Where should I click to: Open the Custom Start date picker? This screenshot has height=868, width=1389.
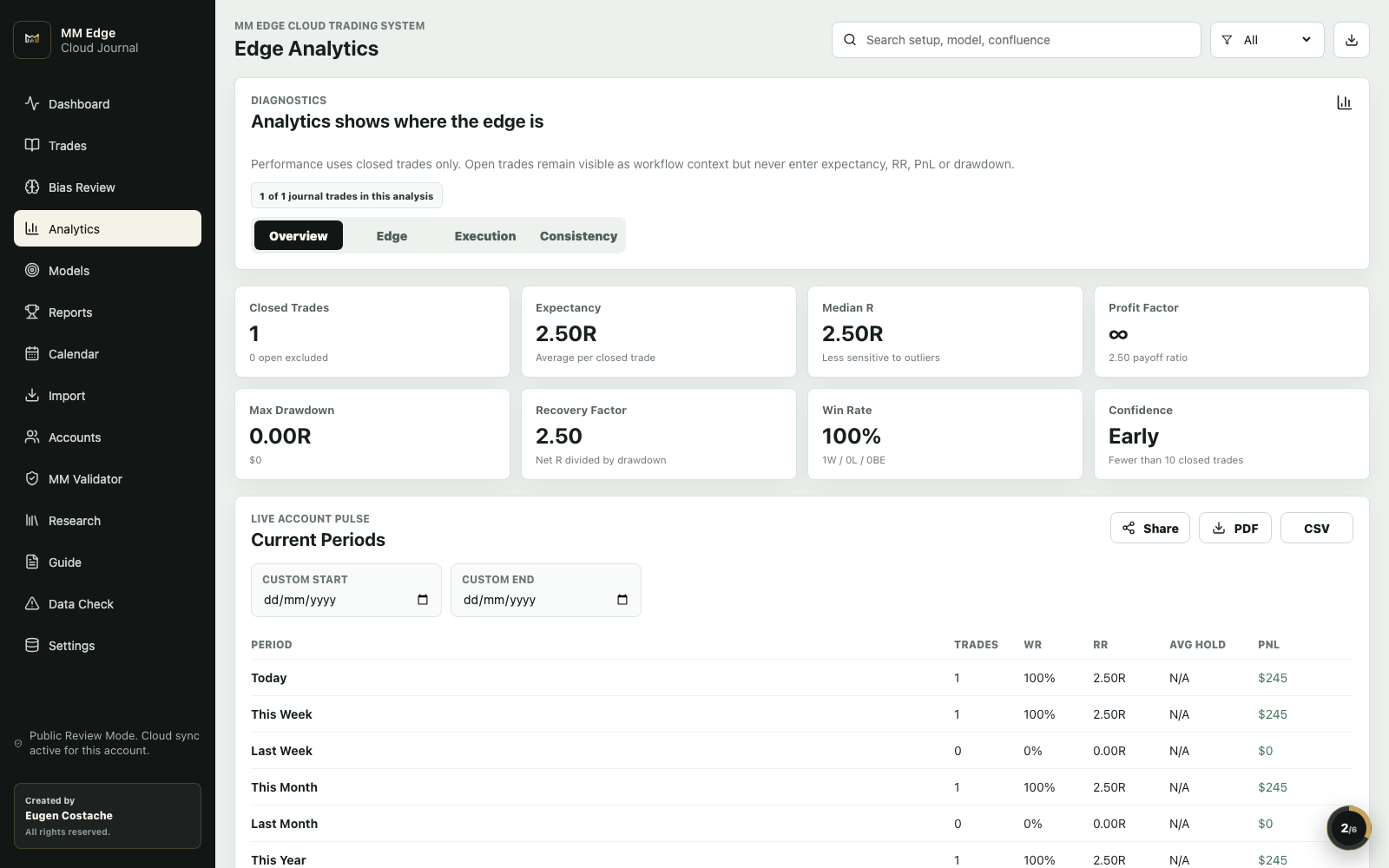(423, 600)
